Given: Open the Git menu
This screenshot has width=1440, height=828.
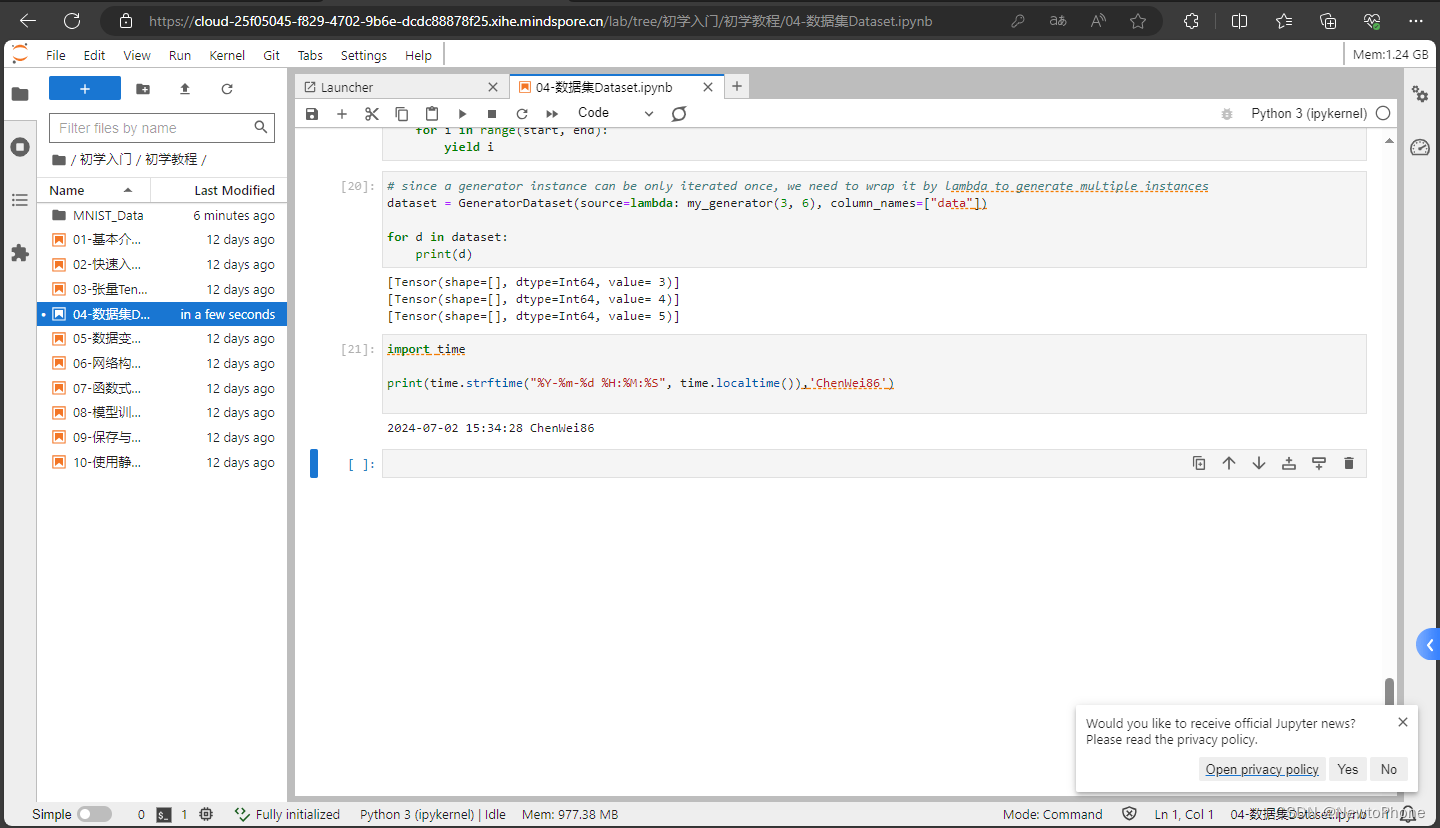Looking at the screenshot, I should (271, 55).
